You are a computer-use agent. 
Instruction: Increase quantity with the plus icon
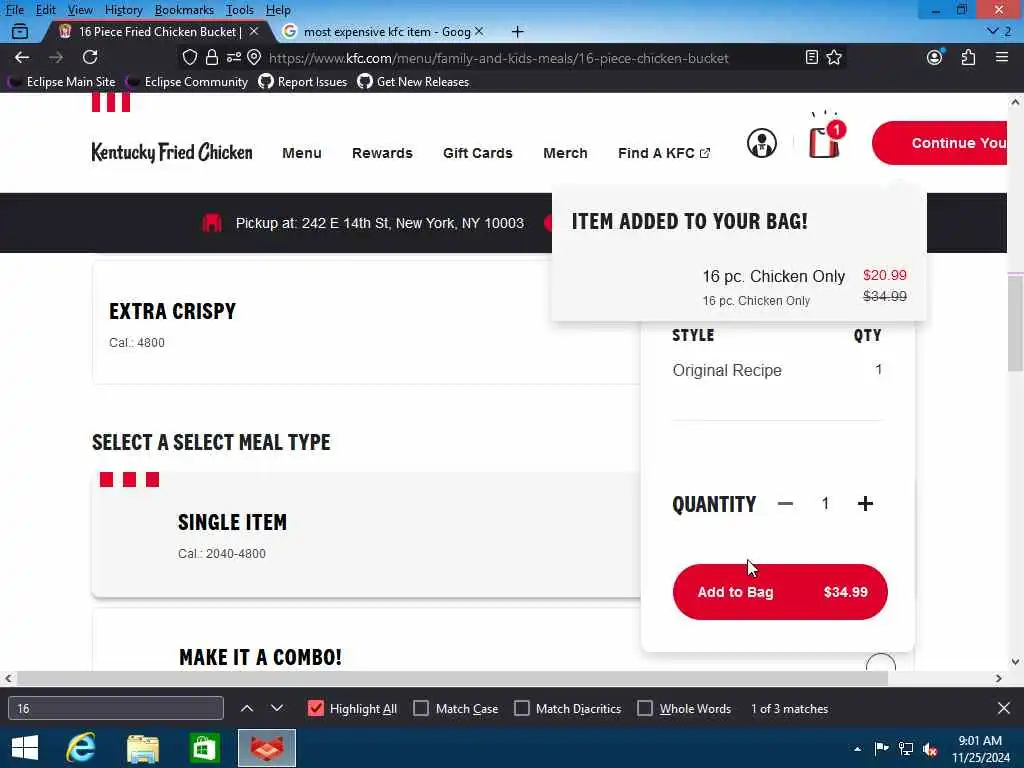pos(865,504)
